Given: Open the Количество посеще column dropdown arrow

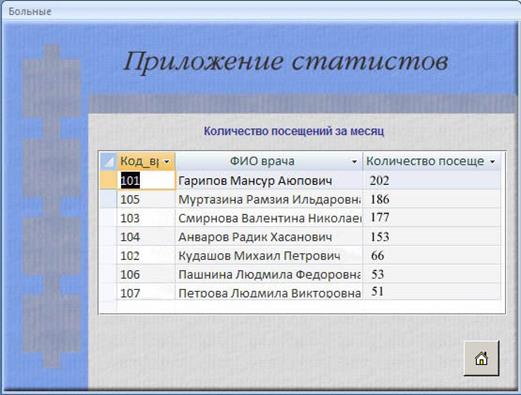Looking at the screenshot, I should (x=492, y=162).
